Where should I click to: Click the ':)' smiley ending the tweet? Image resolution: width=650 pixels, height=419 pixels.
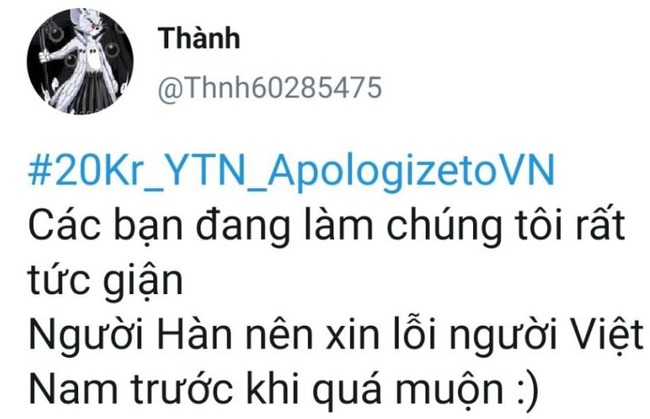click(x=529, y=390)
